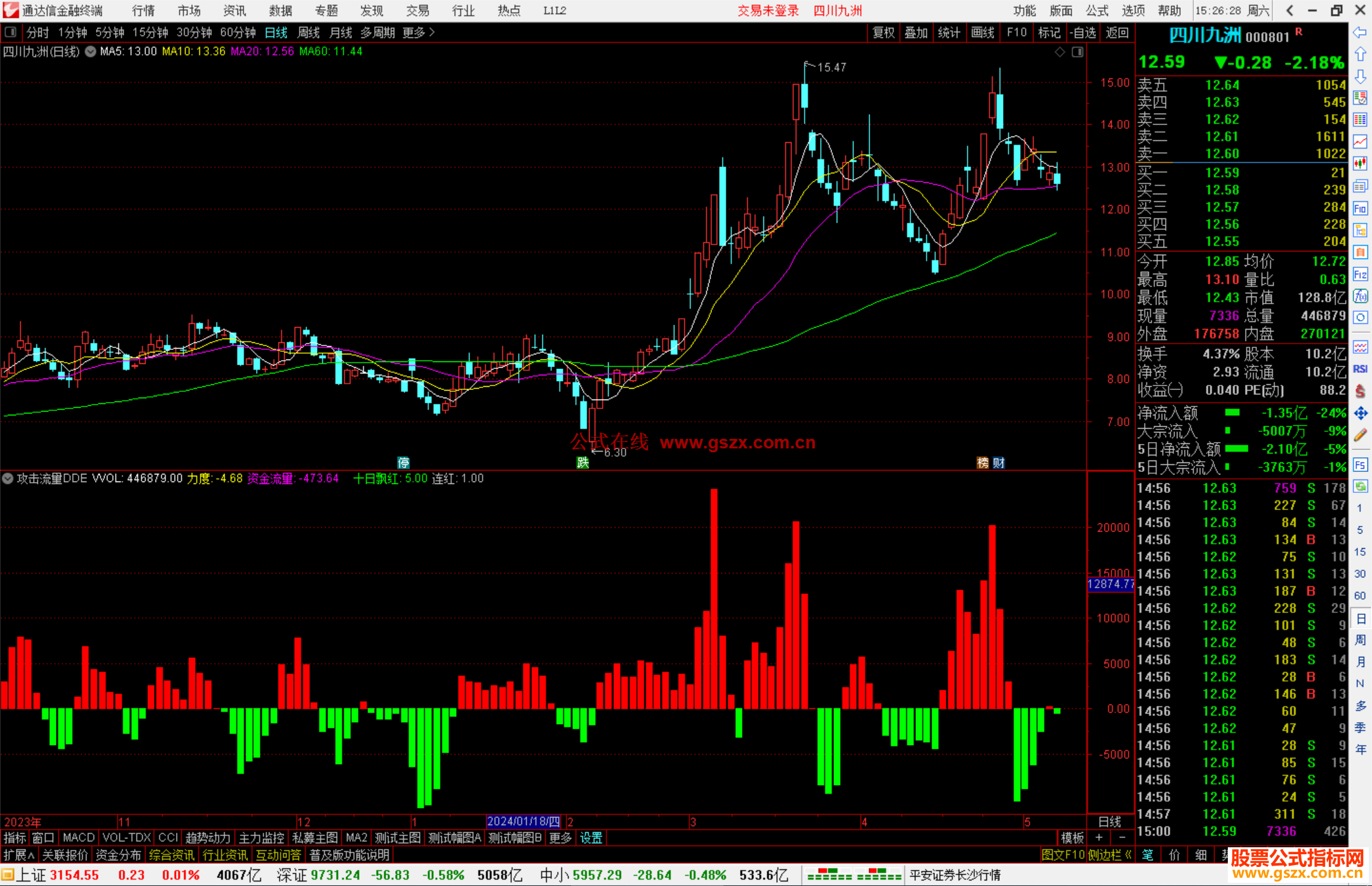Click the back arrow sidebar icon

click(1360, 32)
